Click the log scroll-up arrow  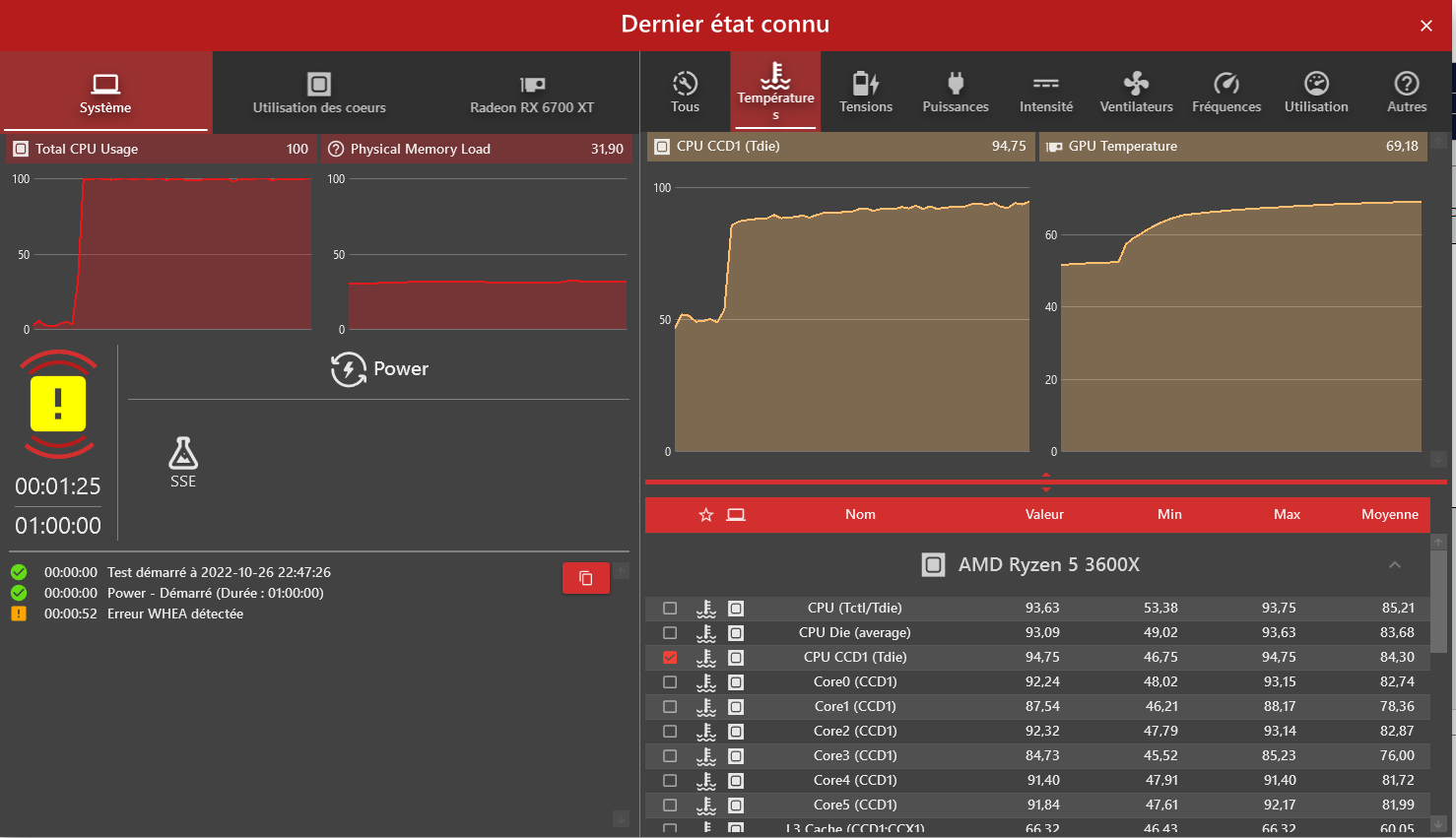pos(622,571)
